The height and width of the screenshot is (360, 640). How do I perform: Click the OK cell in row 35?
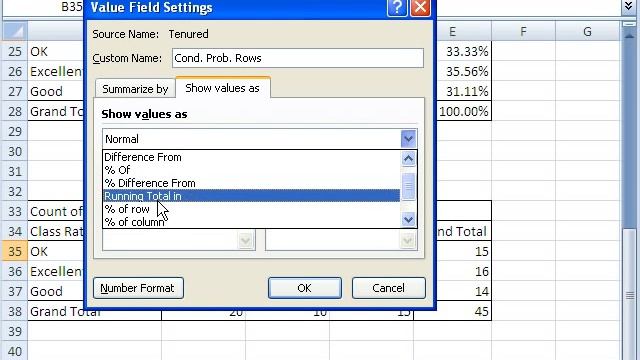[x=56, y=251]
